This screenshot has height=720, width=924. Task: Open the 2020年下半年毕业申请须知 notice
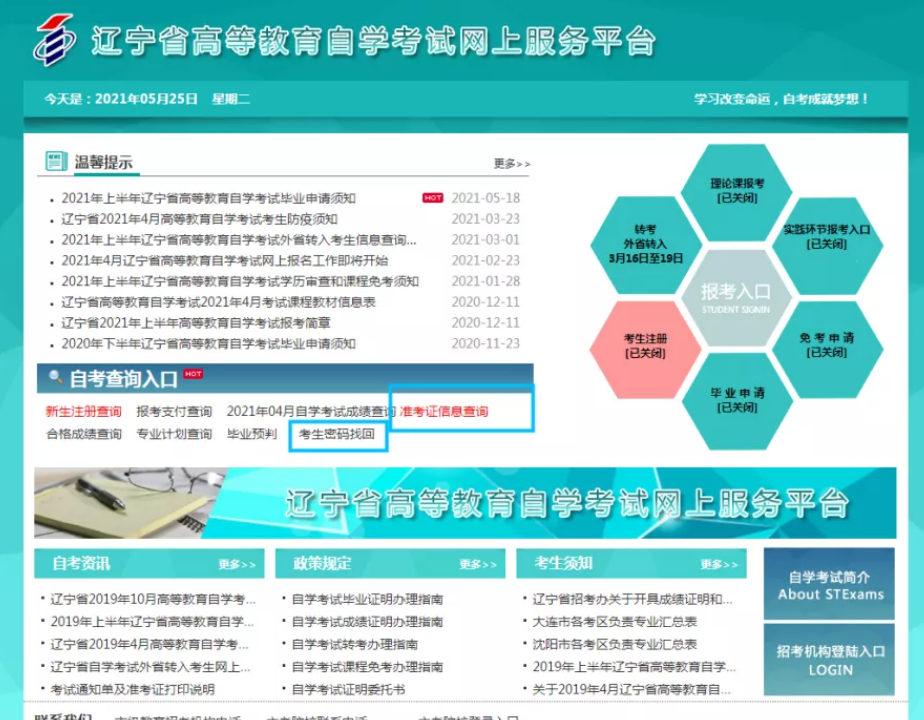pos(209,344)
